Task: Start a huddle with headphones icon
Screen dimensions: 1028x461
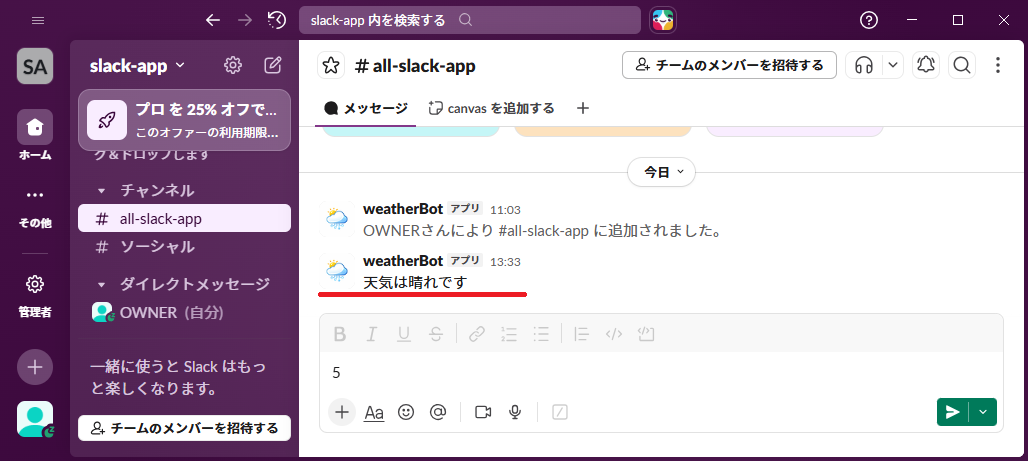Action: coord(864,65)
